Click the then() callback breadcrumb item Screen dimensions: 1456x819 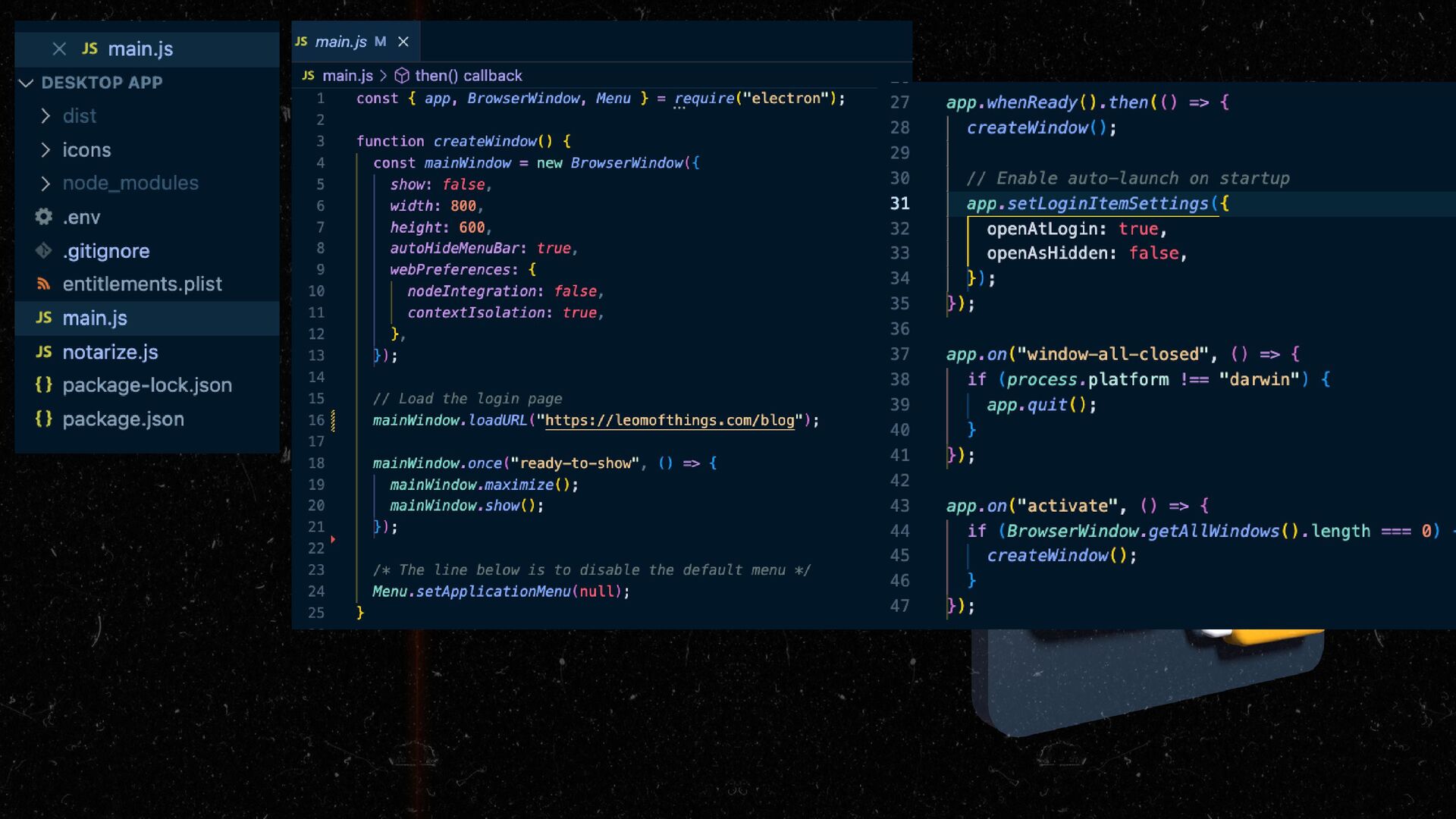click(468, 76)
